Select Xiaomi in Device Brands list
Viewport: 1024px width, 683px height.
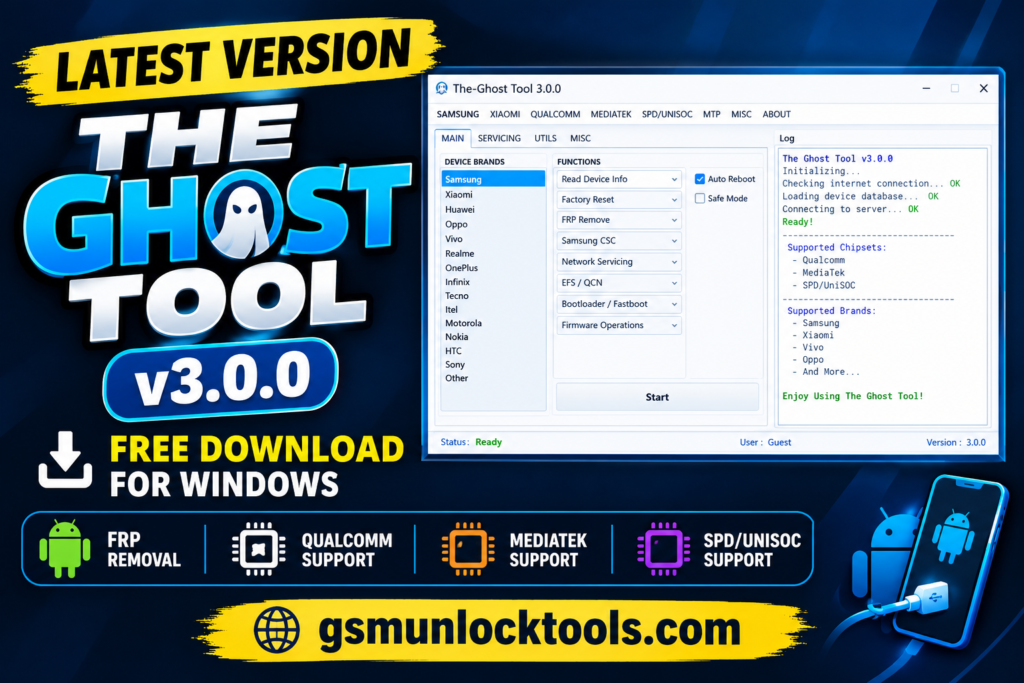[493, 195]
